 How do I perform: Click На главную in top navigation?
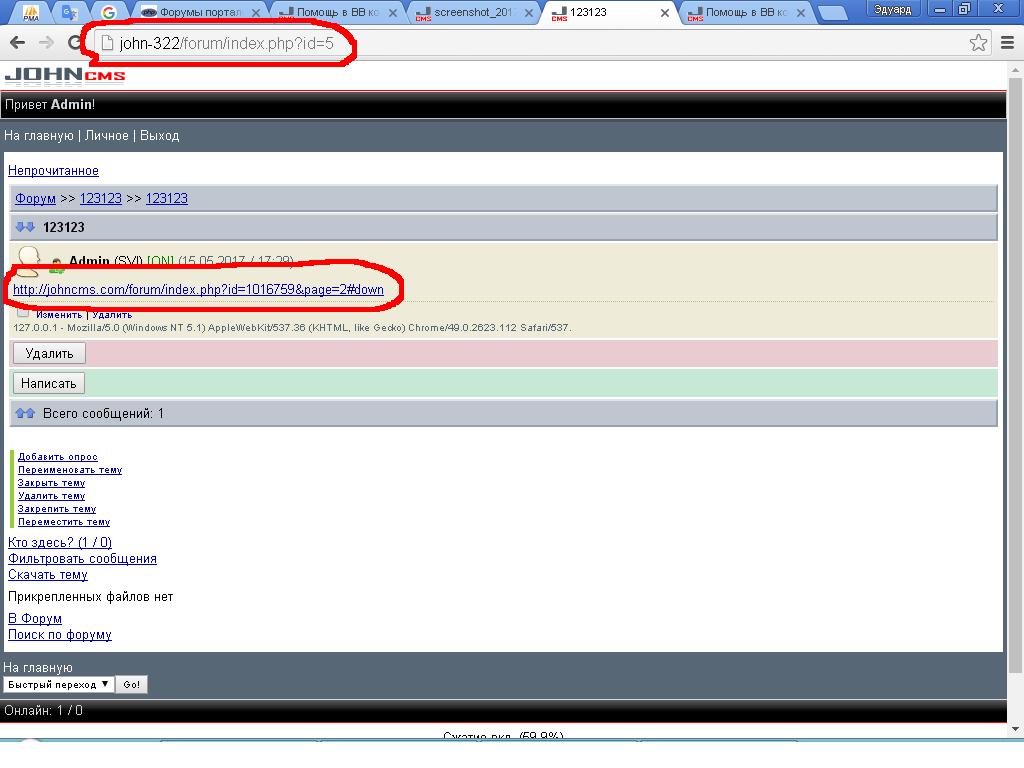tap(39, 136)
